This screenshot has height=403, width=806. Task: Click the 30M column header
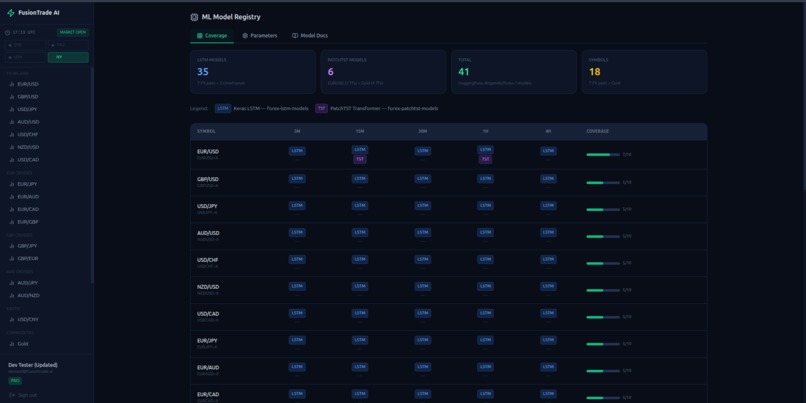tap(423, 132)
